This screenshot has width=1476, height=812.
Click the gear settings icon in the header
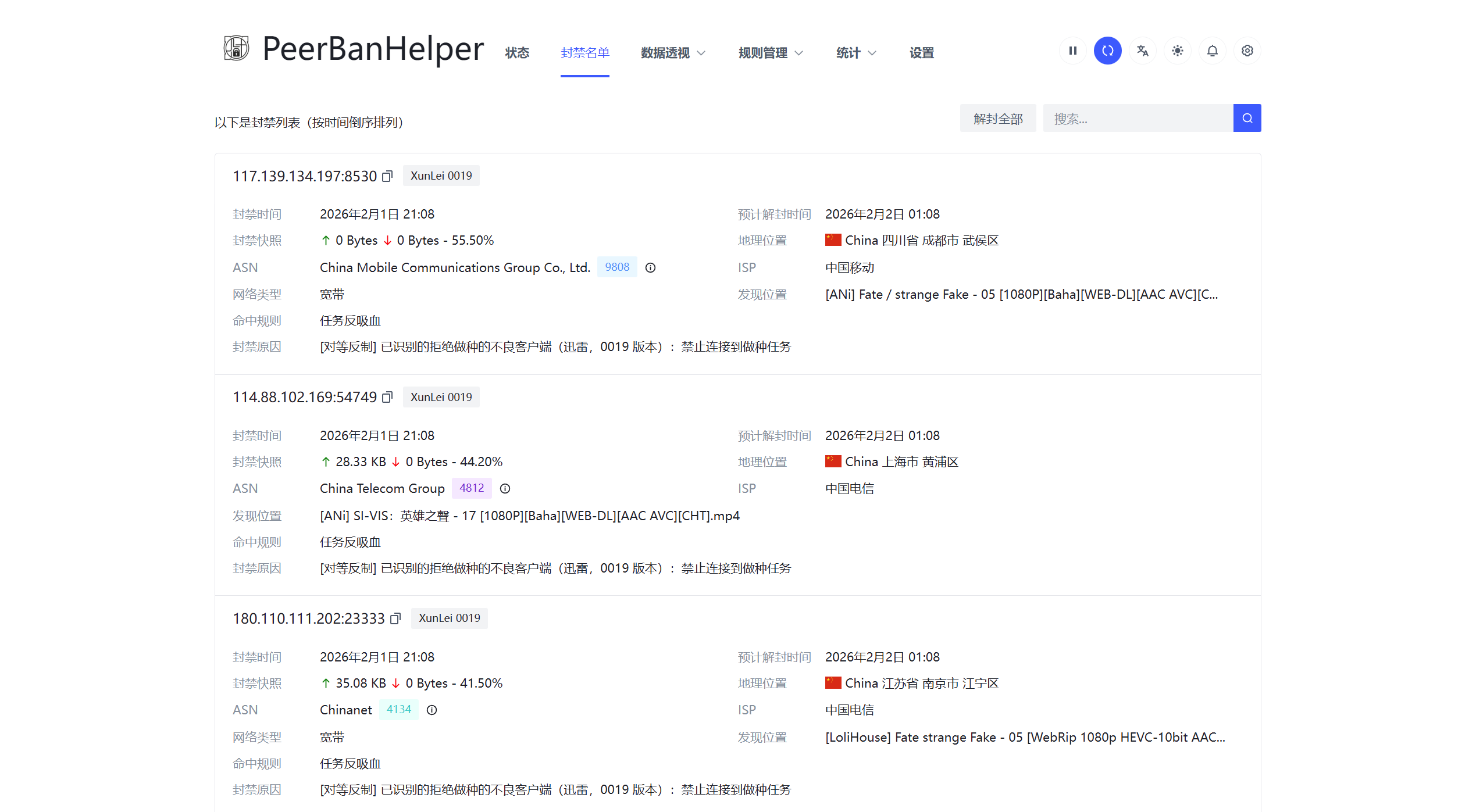pyautogui.click(x=1247, y=51)
